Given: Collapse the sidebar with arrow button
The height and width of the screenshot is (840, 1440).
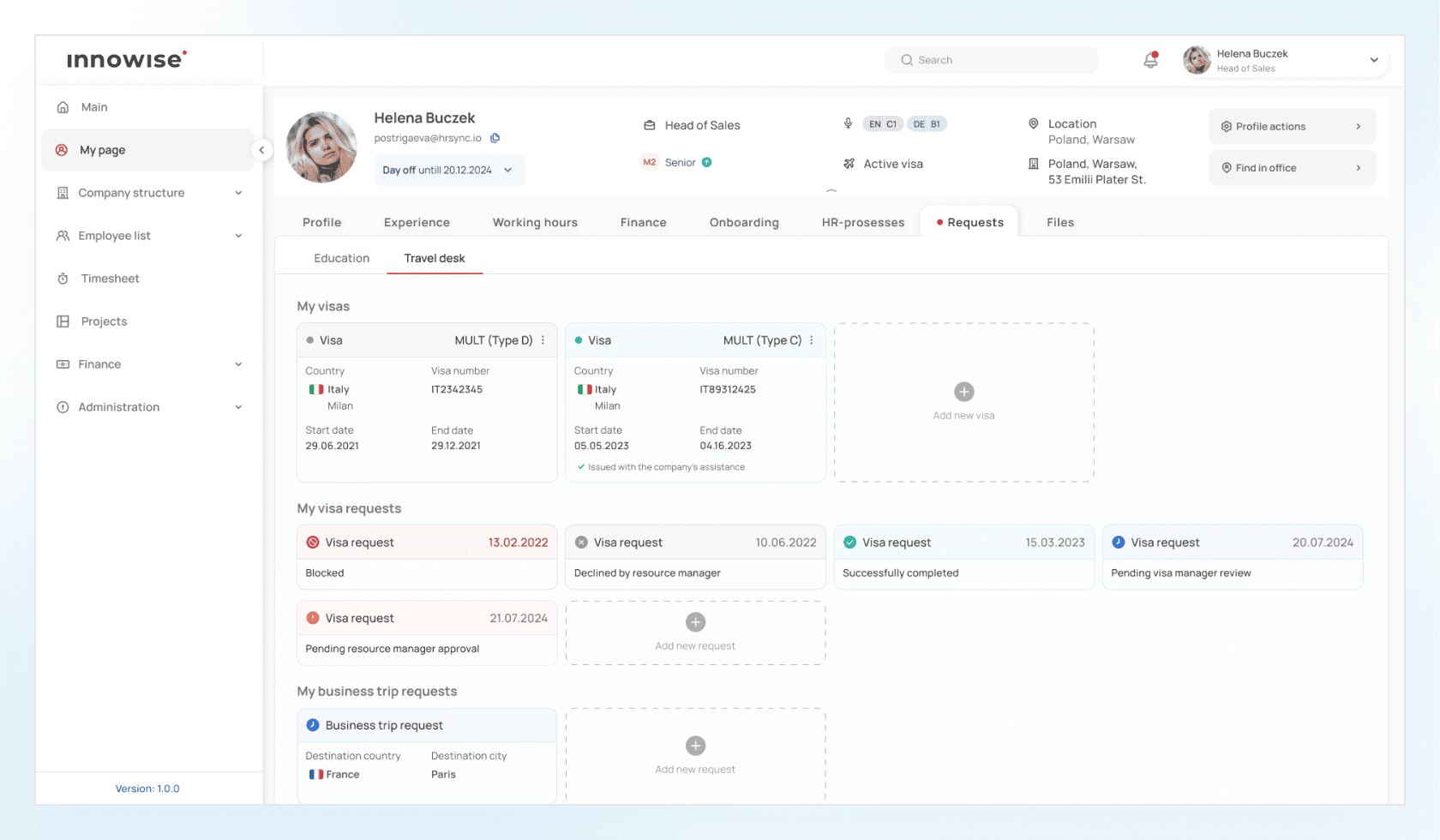Looking at the screenshot, I should pyautogui.click(x=261, y=150).
